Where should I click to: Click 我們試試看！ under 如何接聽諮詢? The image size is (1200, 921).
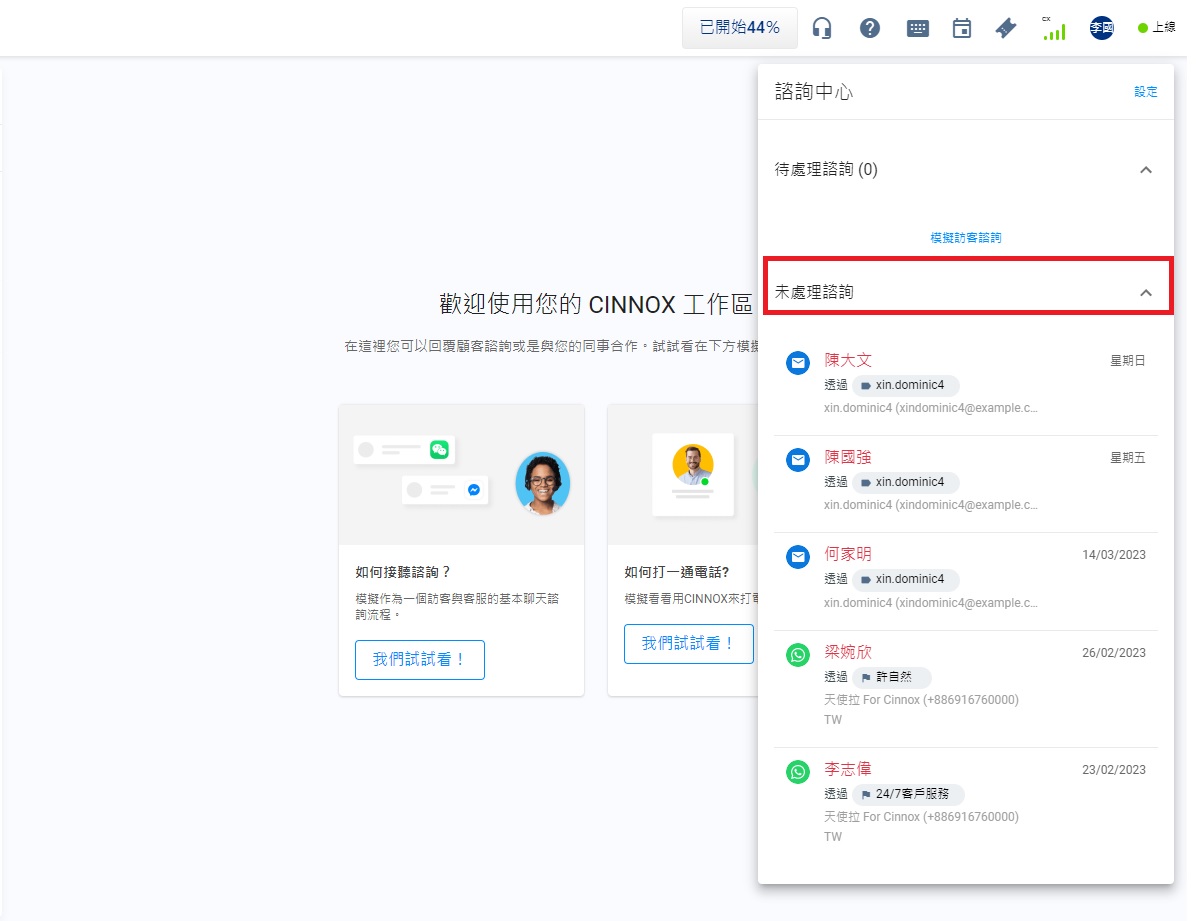click(x=420, y=660)
